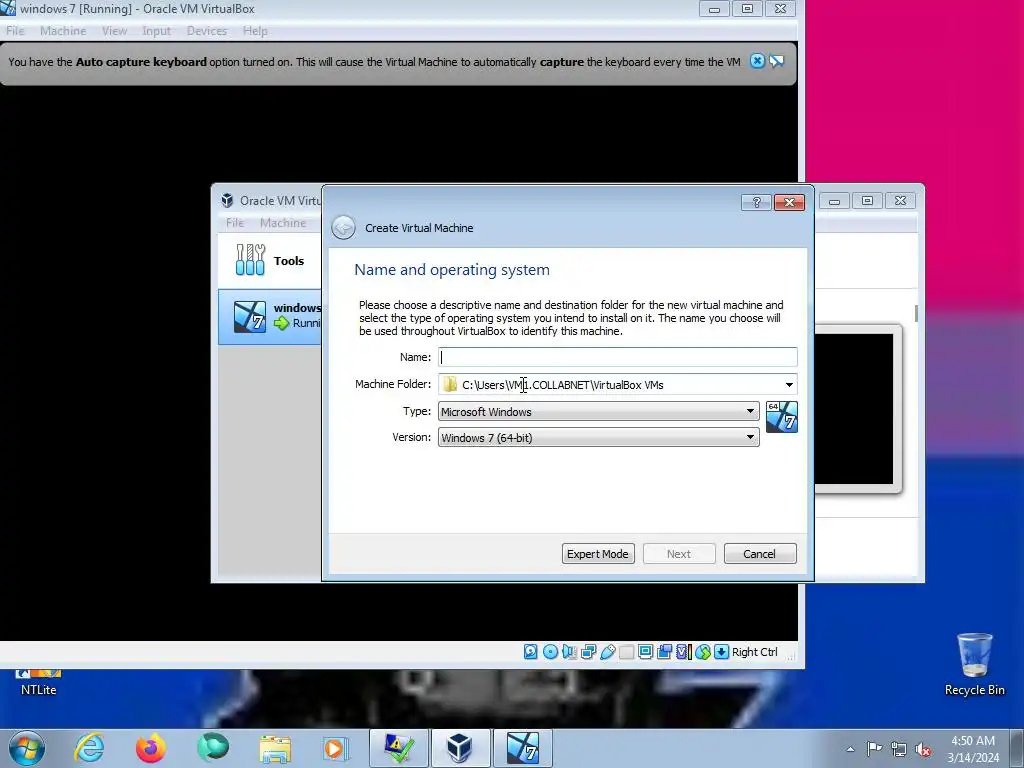Switch to windows 7 VM taskbar button
The image size is (1024, 768).
coord(522,748)
